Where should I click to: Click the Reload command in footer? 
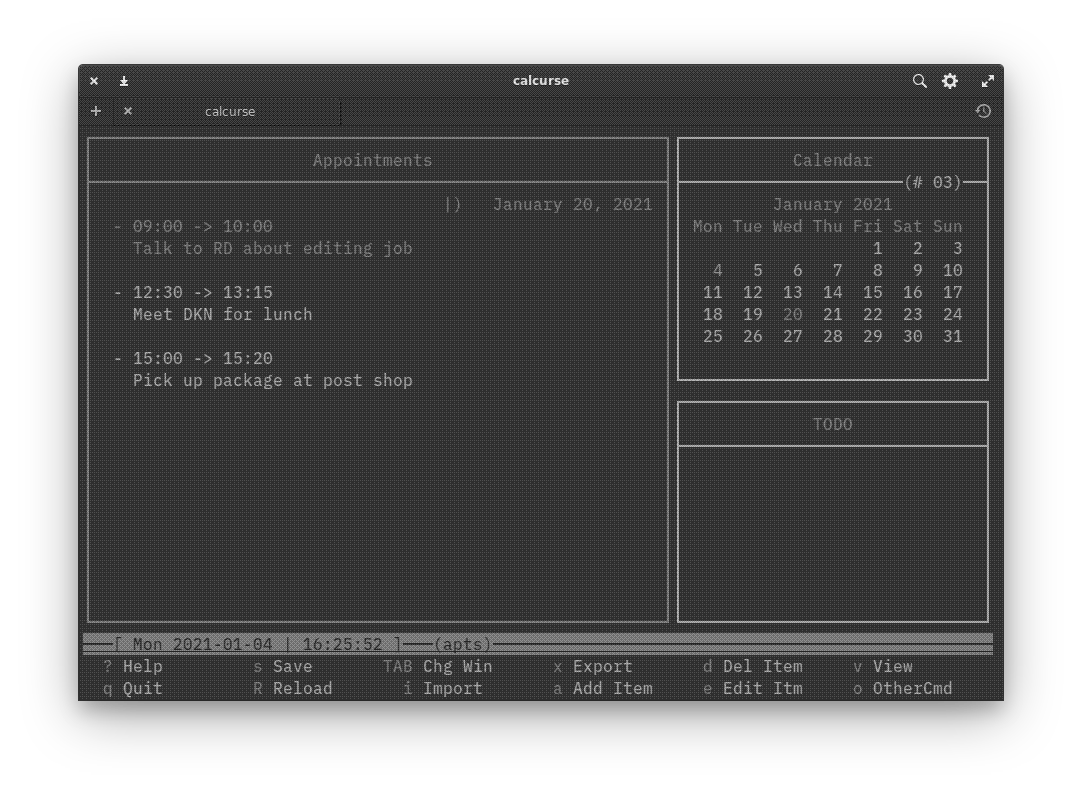(302, 689)
